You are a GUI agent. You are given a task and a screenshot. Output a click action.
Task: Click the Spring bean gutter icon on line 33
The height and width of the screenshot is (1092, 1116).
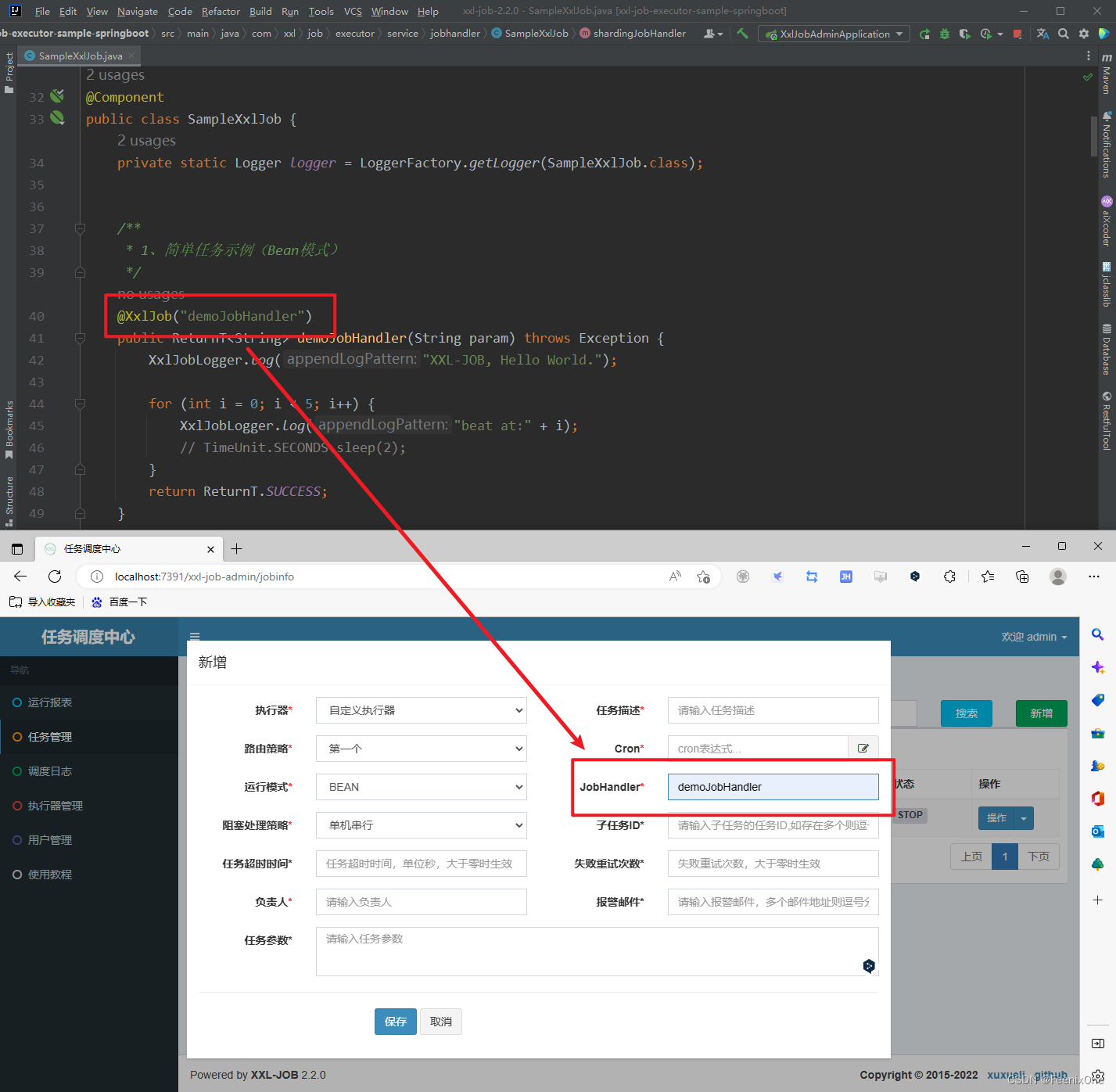click(57, 118)
